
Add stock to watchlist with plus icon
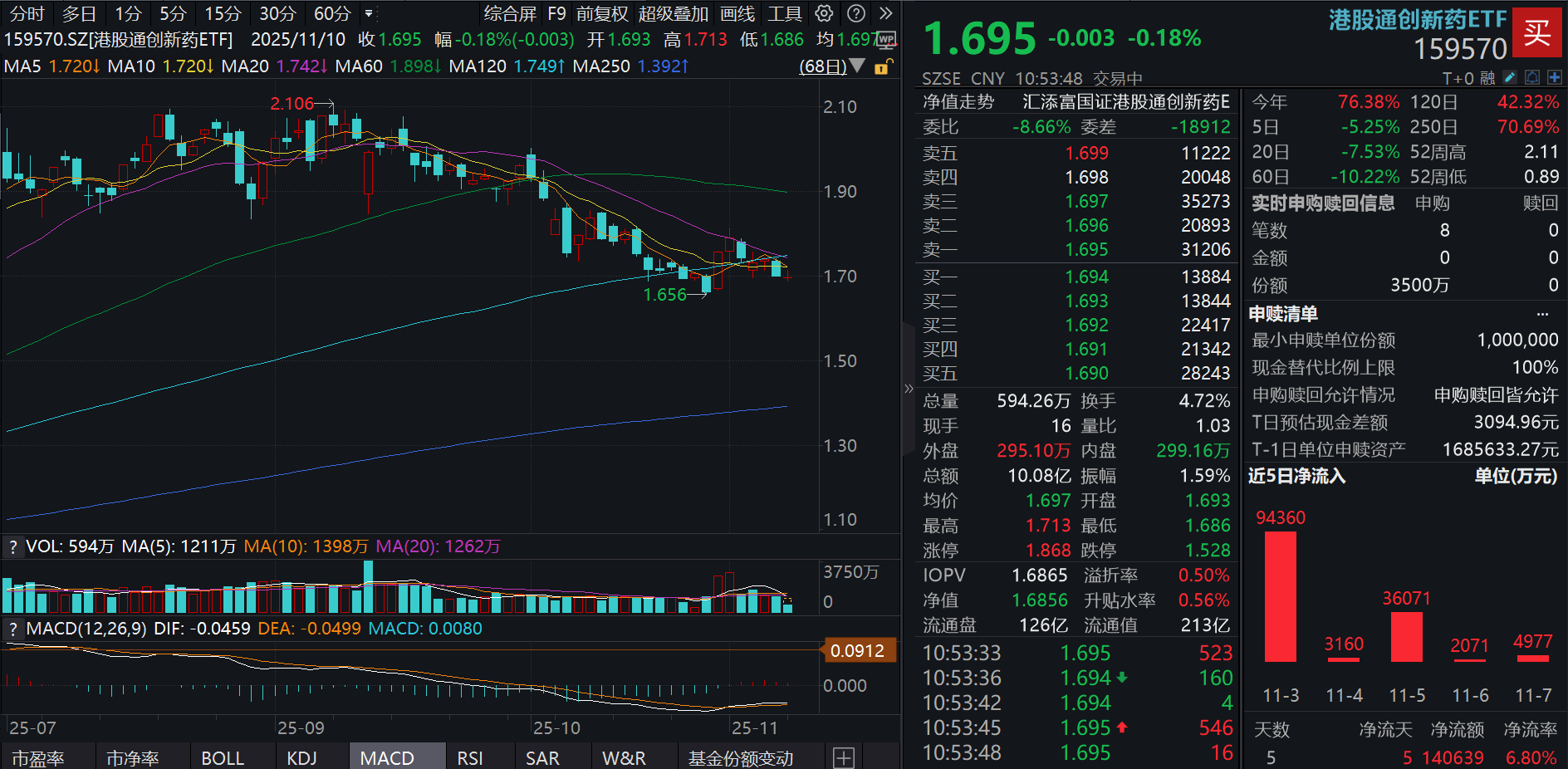[1556, 76]
